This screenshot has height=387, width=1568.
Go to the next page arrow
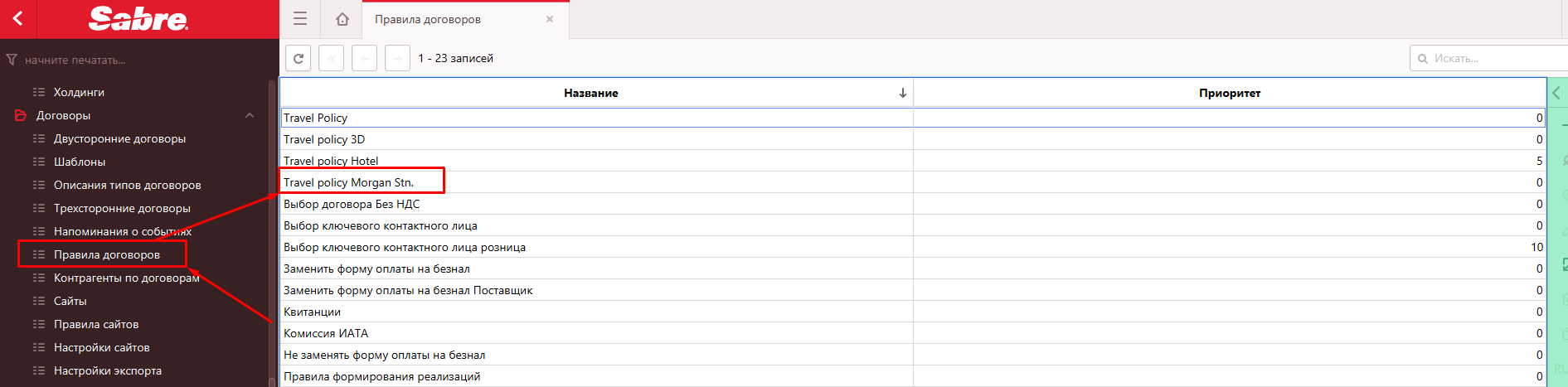pyautogui.click(x=397, y=58)
